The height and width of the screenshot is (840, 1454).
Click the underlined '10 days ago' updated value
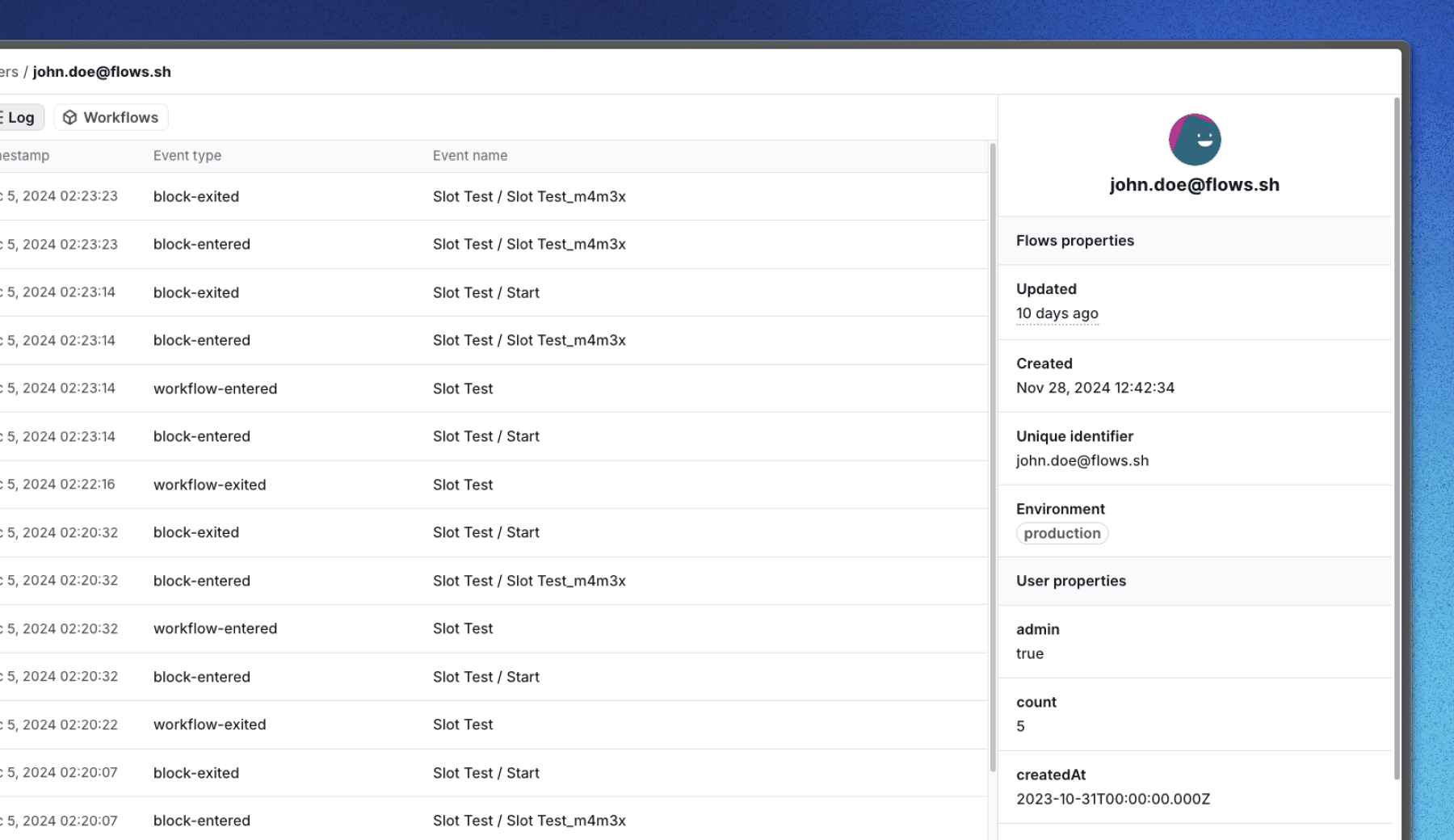click(1057, 313)
